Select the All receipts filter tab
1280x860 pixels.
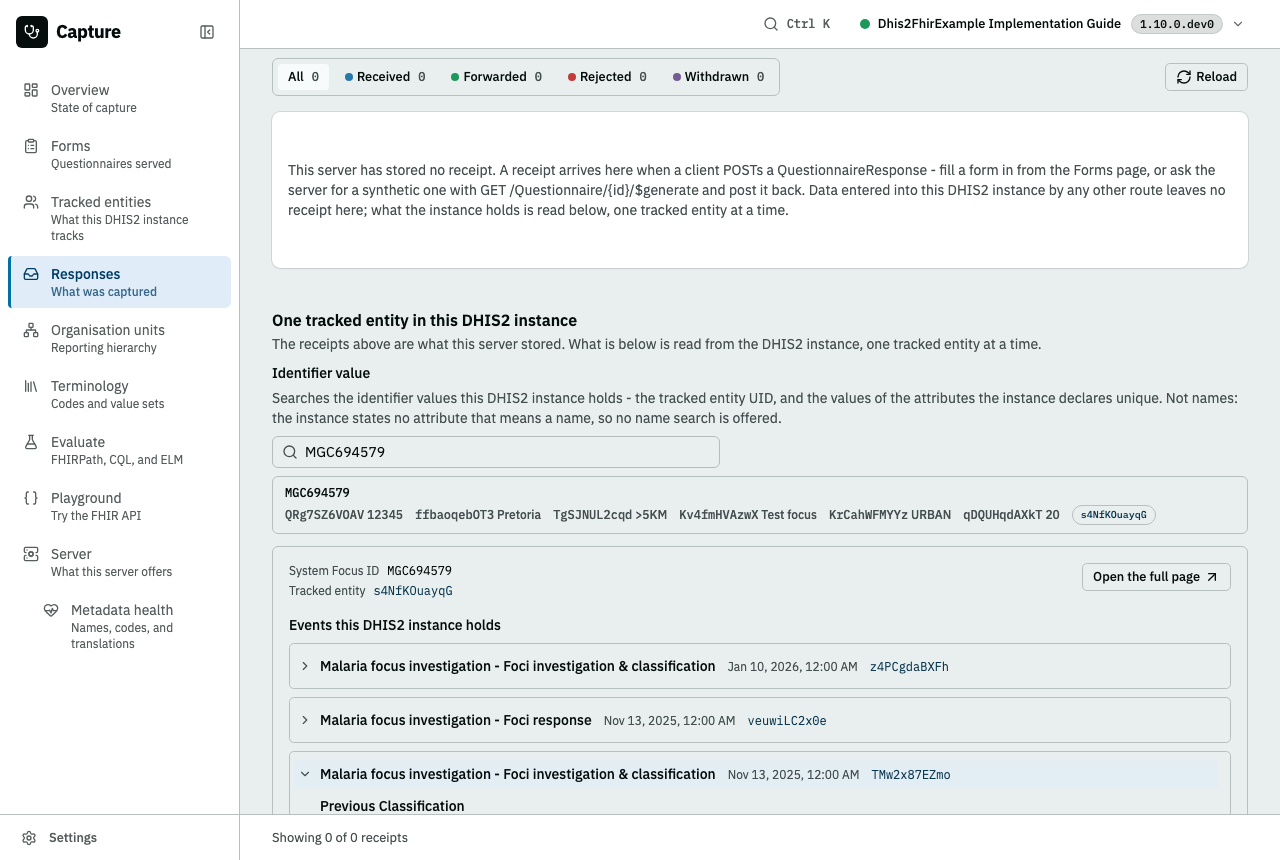point(303,77)
